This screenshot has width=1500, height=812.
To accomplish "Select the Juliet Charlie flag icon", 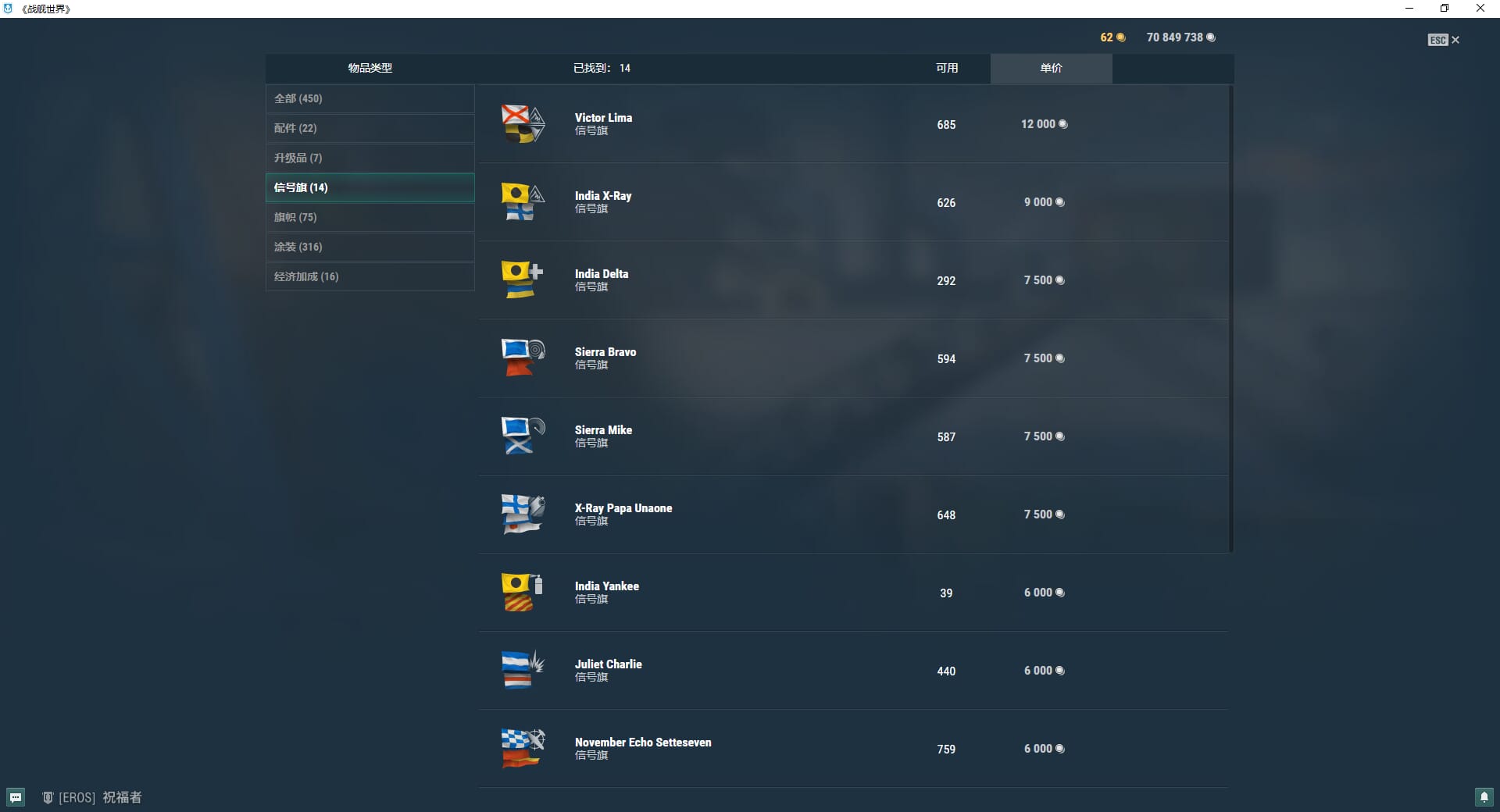I will [522, 671].
